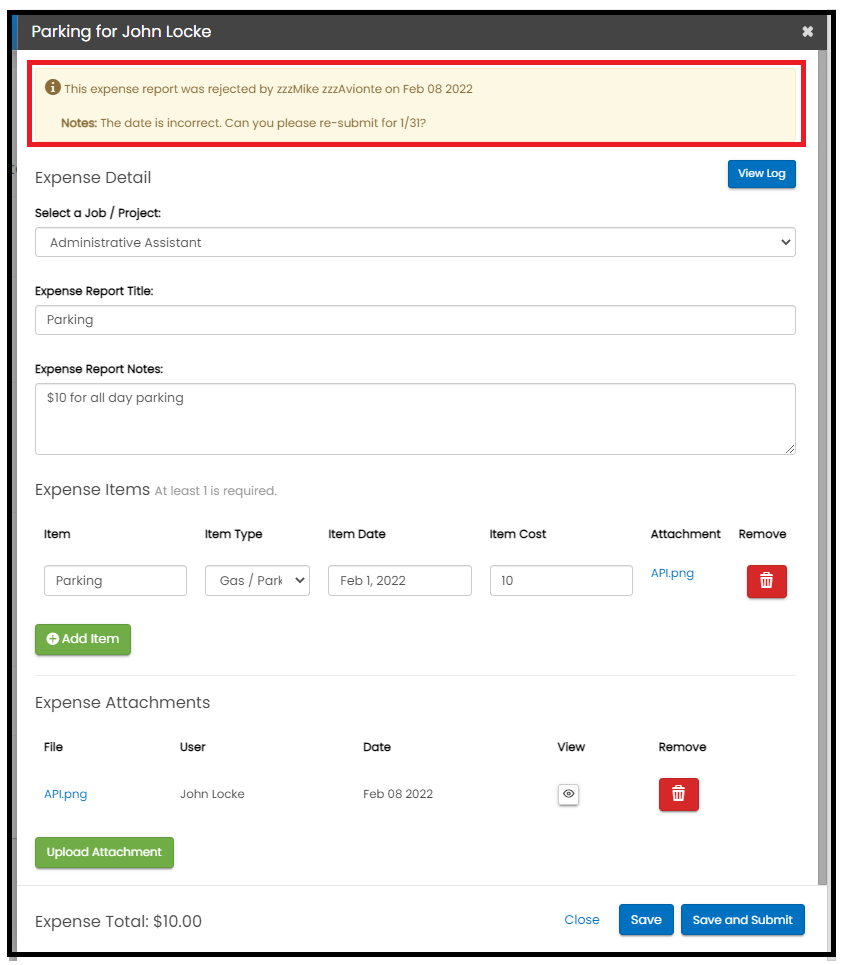Screen dimensions: 845x965
Task: Click the Item Cost column header
Action: pyautogui.click(x=518, y=534)
